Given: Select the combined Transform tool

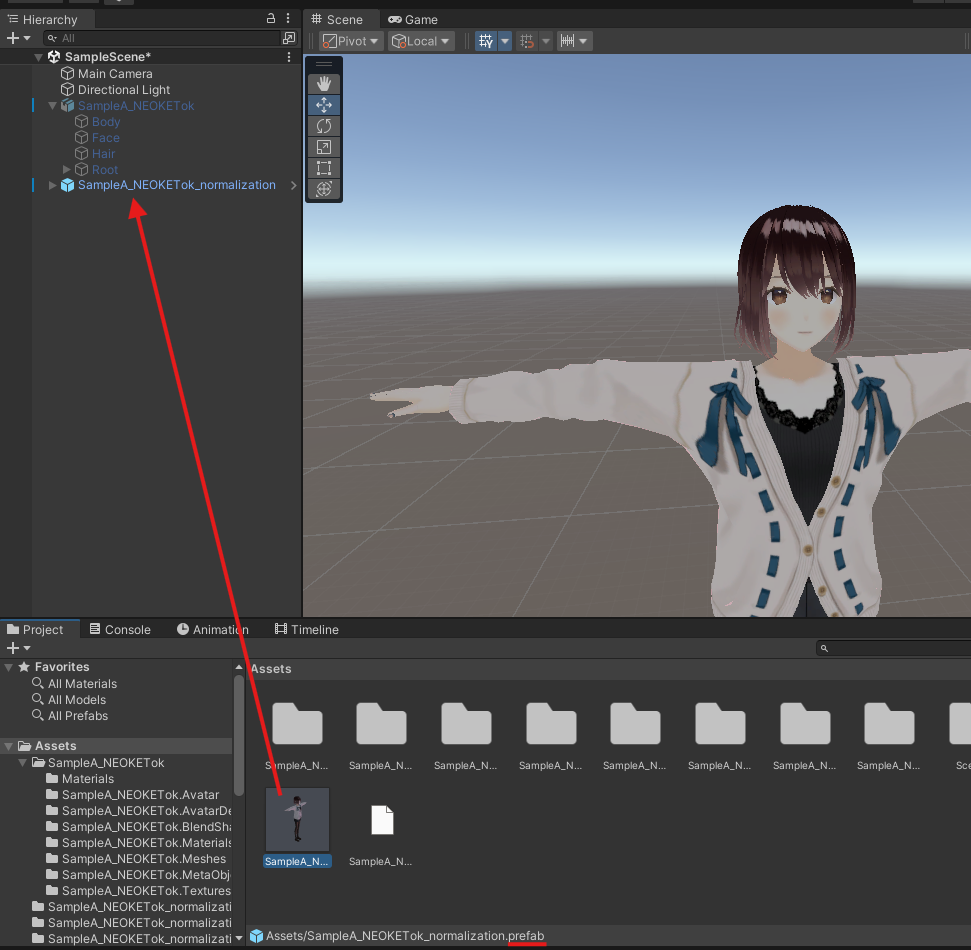Looking at the screenshot, I should pos(324,188).
